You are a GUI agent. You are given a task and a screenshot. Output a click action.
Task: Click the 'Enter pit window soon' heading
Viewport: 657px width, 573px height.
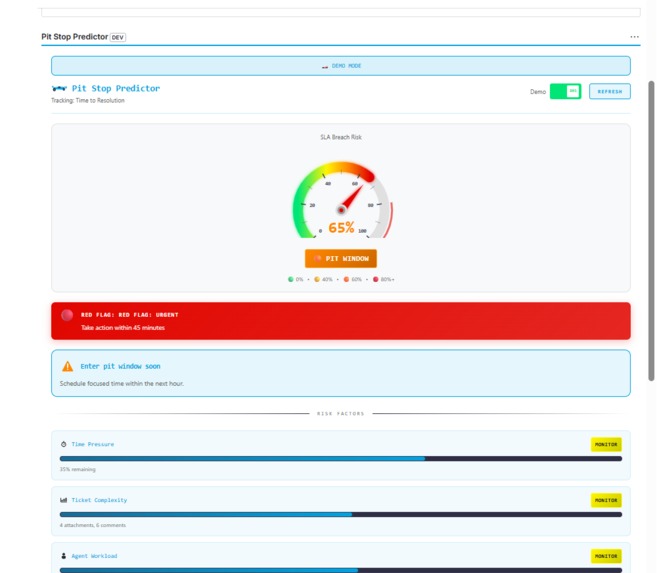(120, 366)
